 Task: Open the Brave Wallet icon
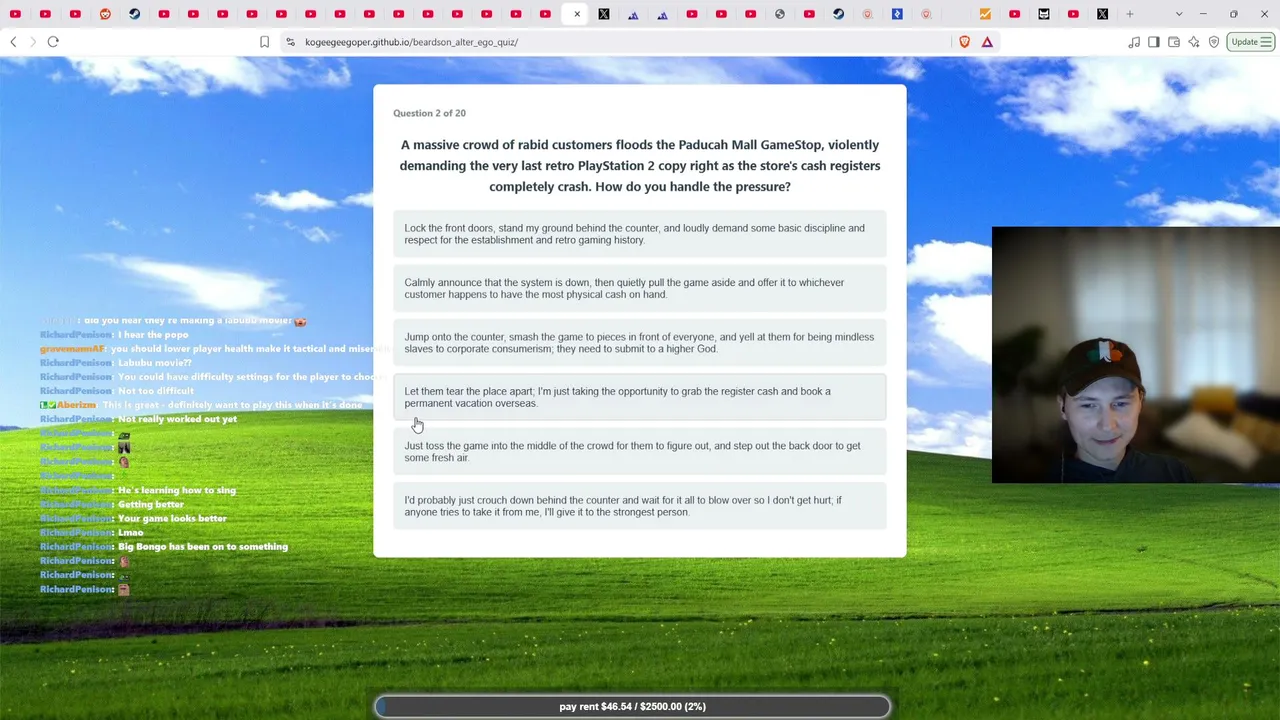(x=1174, y=42)
